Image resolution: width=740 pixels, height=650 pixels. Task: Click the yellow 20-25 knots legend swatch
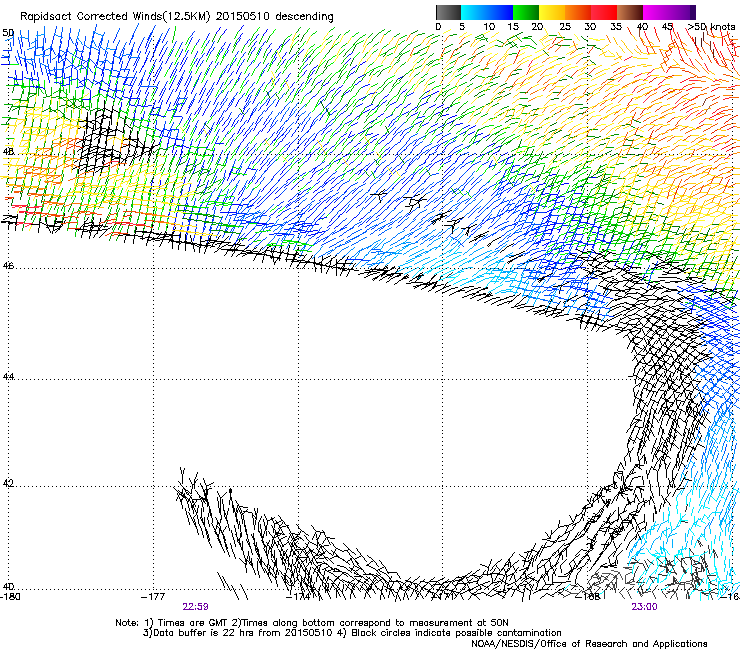click(x=552, y=12)
